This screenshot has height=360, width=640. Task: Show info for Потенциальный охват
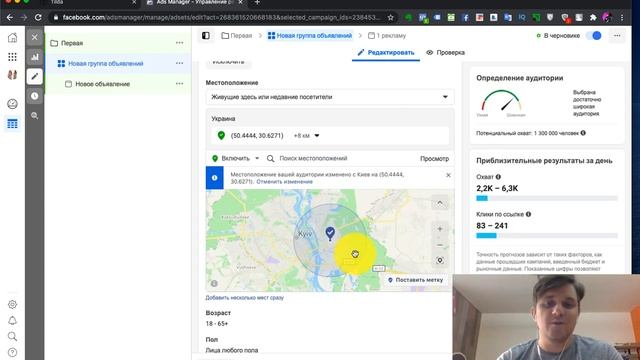coord(583,133)
